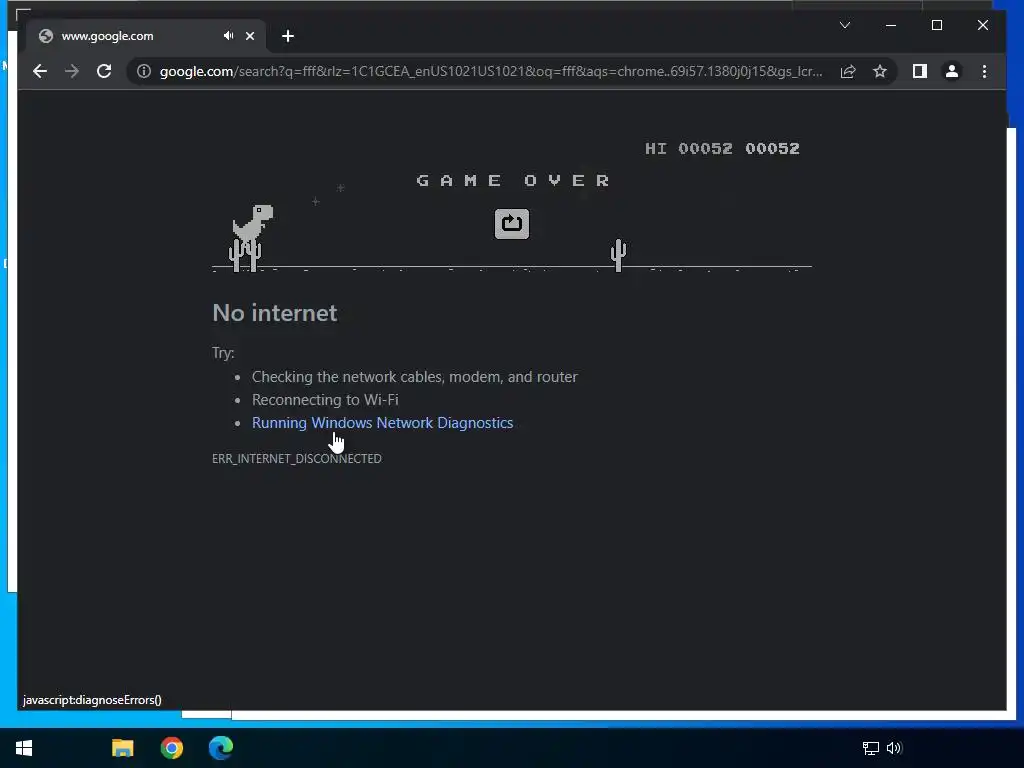Screen dimensions: 1024x768
Task: Click Checking the network cables suggestion
Action: pos(415,377)
